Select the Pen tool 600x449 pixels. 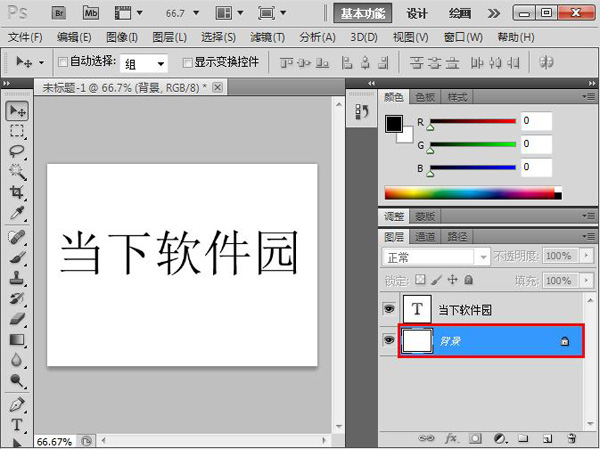pyautogui.click(x=17, y=405)
